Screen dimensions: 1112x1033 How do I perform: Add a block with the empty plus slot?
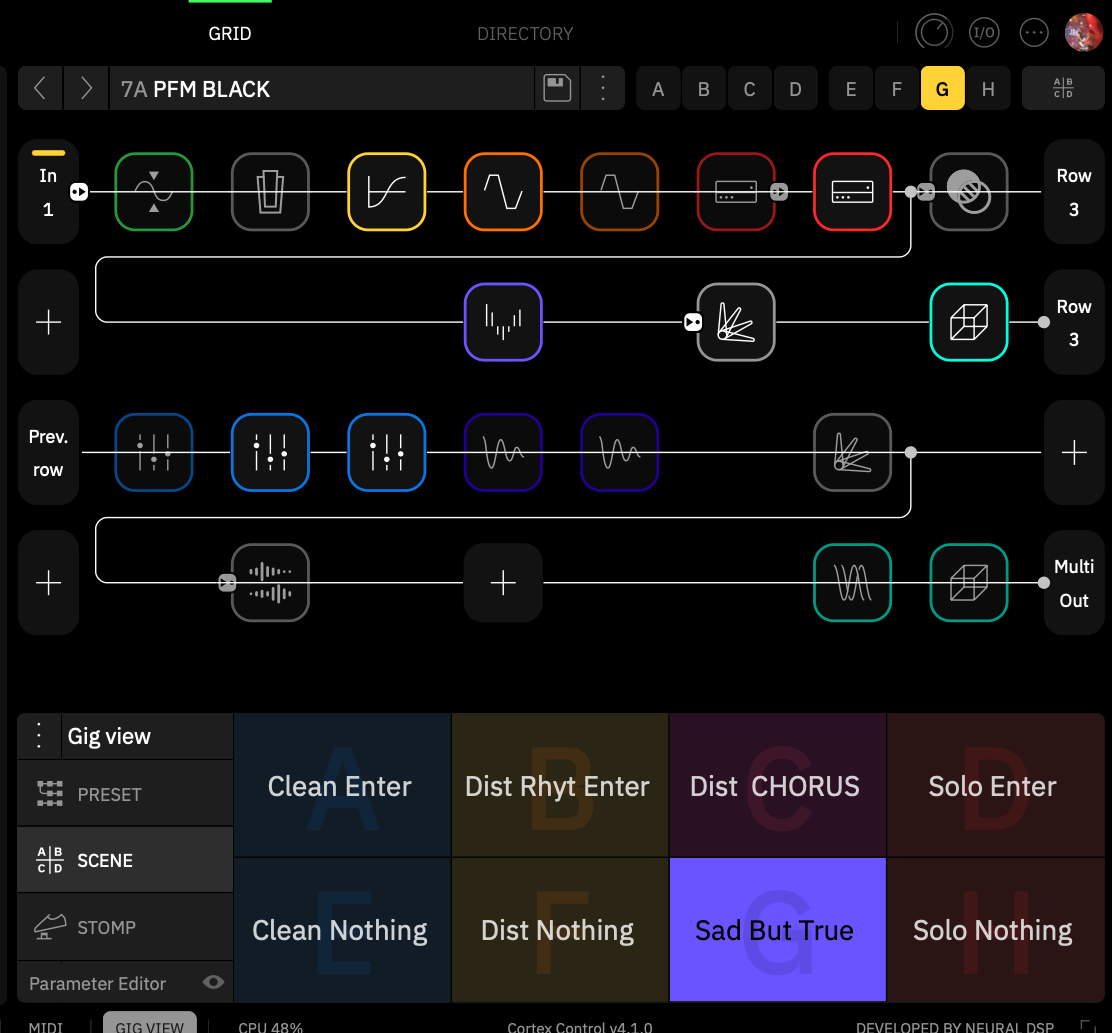point(503,583)
